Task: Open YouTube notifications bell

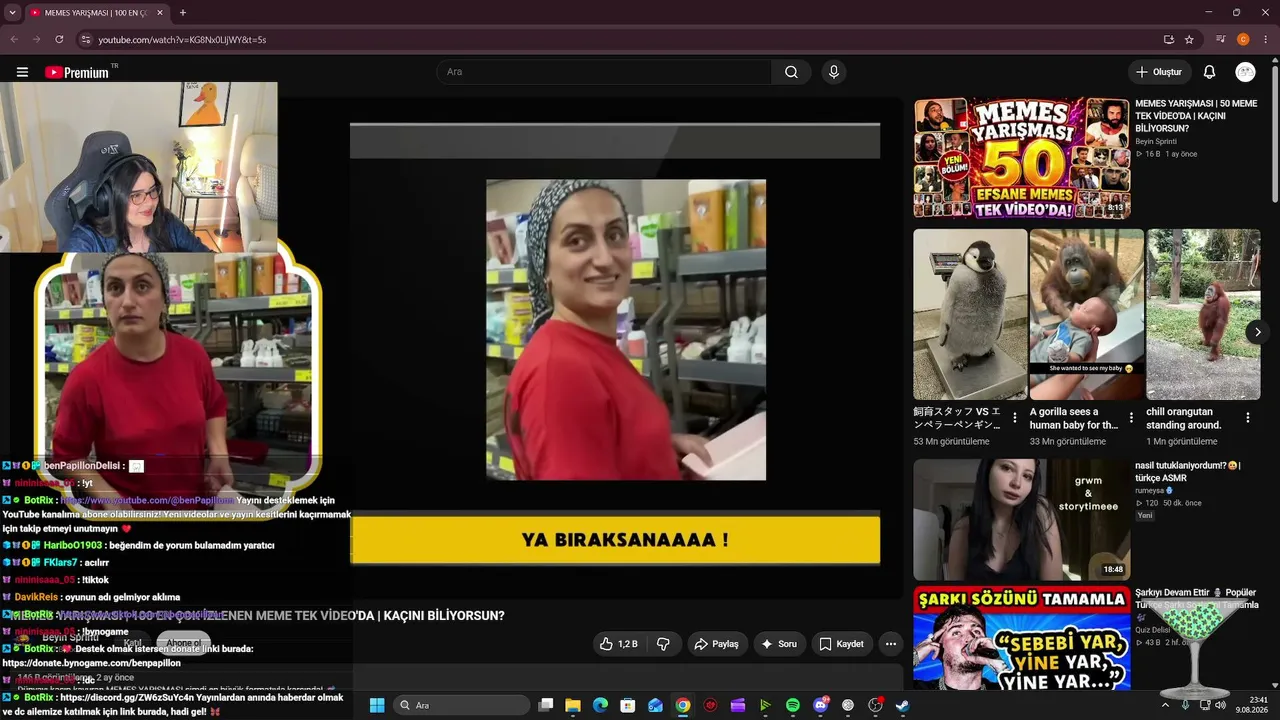Action: (x=1209, y=72)
